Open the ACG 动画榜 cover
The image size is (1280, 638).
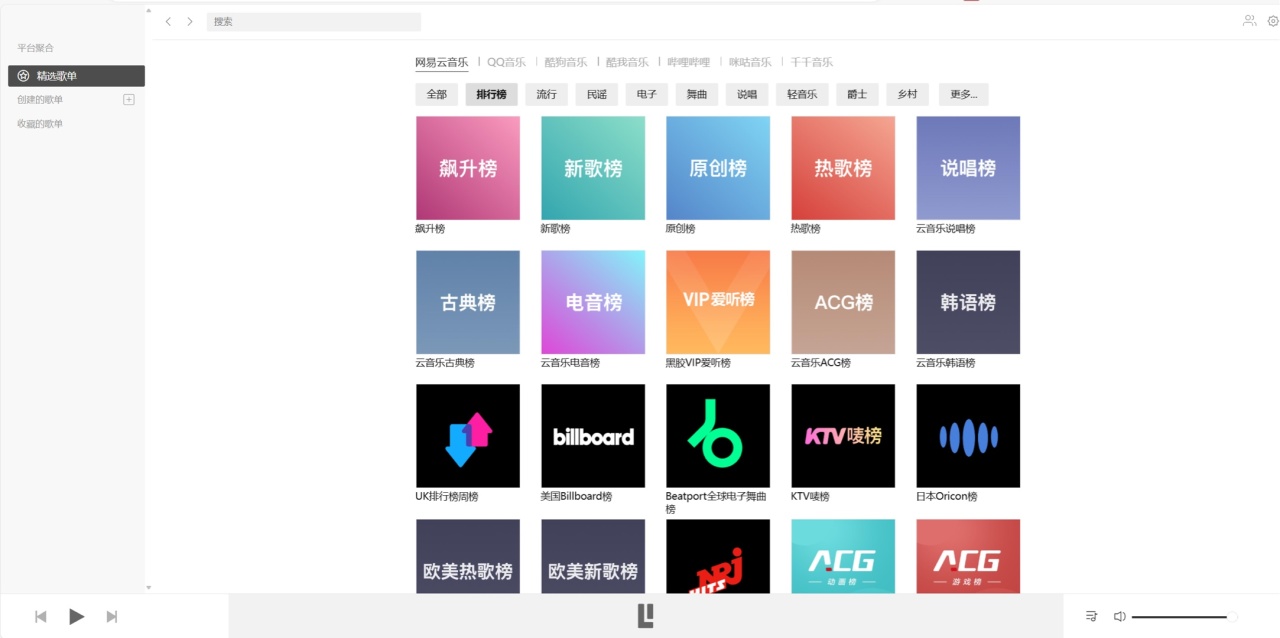[x=843, y=556]
